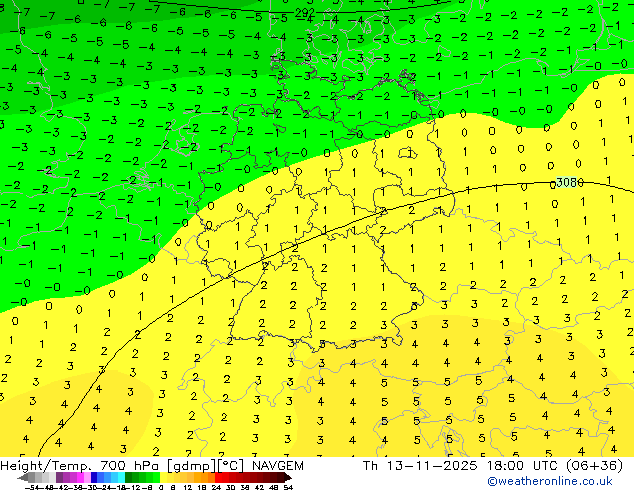Click the final 54 legend scale value
This screenshot has width=634, height=490.
click(x=287, y=487)
